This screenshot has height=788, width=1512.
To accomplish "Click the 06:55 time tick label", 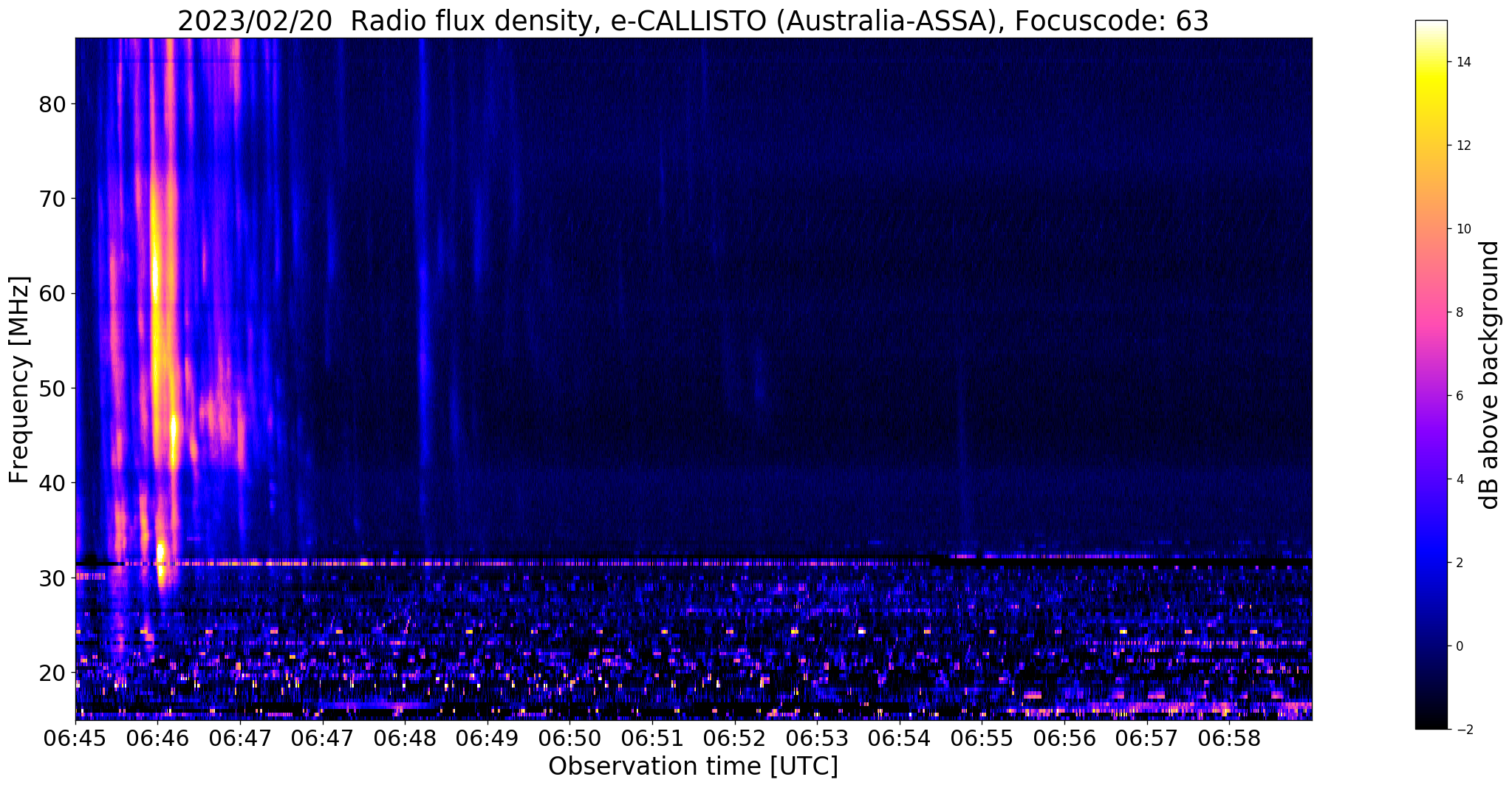I will point(982,738).
